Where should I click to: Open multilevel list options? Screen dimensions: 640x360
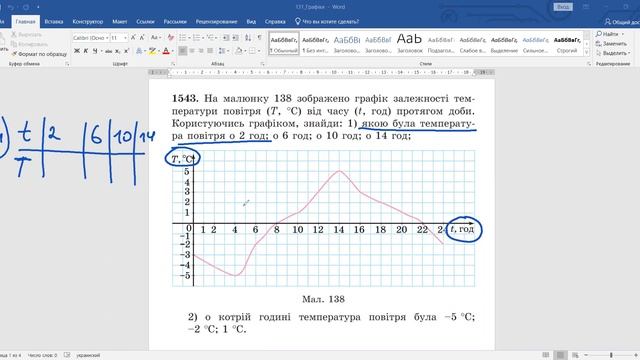coord(212,38)
